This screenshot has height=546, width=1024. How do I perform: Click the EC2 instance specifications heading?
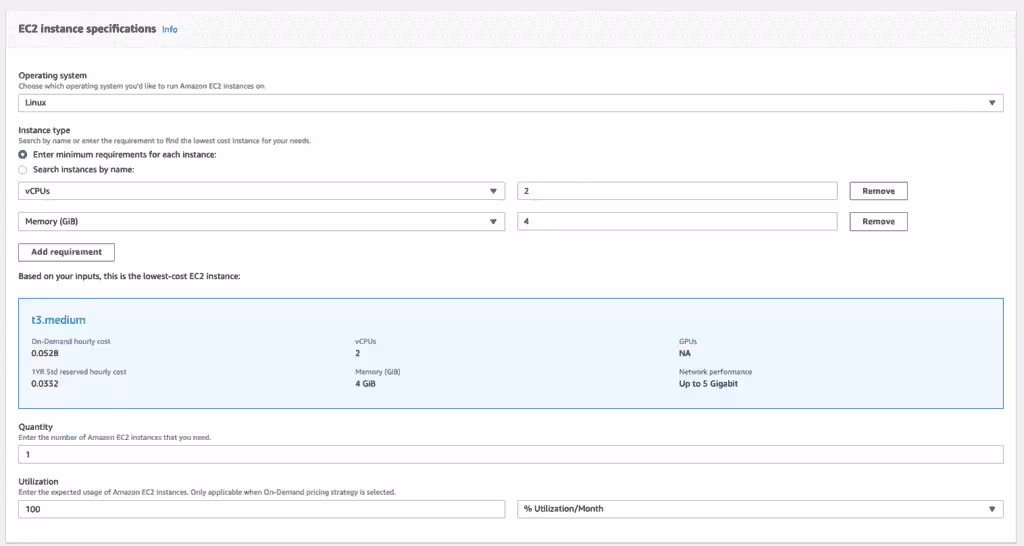(87, 29)
